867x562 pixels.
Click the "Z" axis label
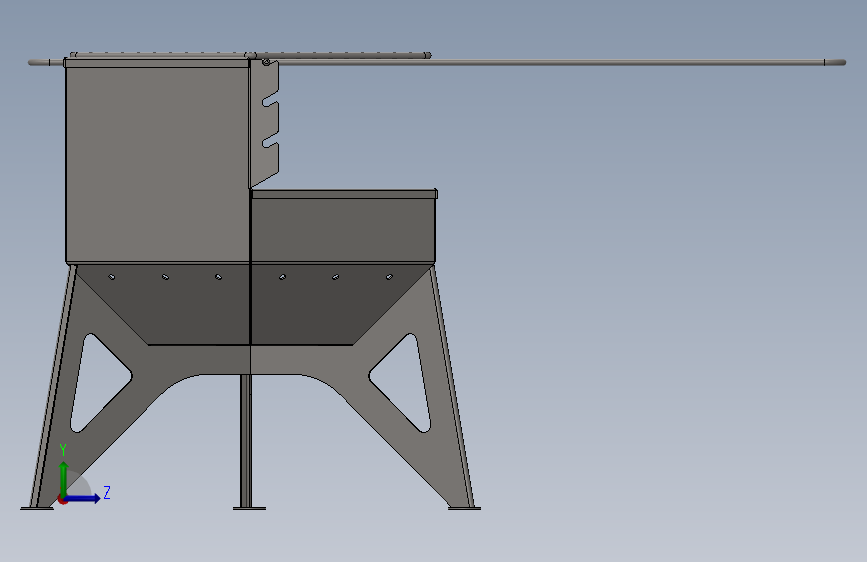[x=107, y=492]
